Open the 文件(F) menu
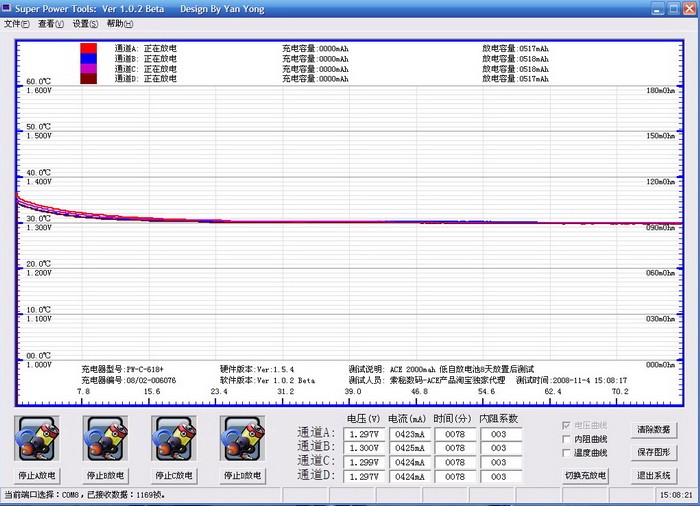 17,24
